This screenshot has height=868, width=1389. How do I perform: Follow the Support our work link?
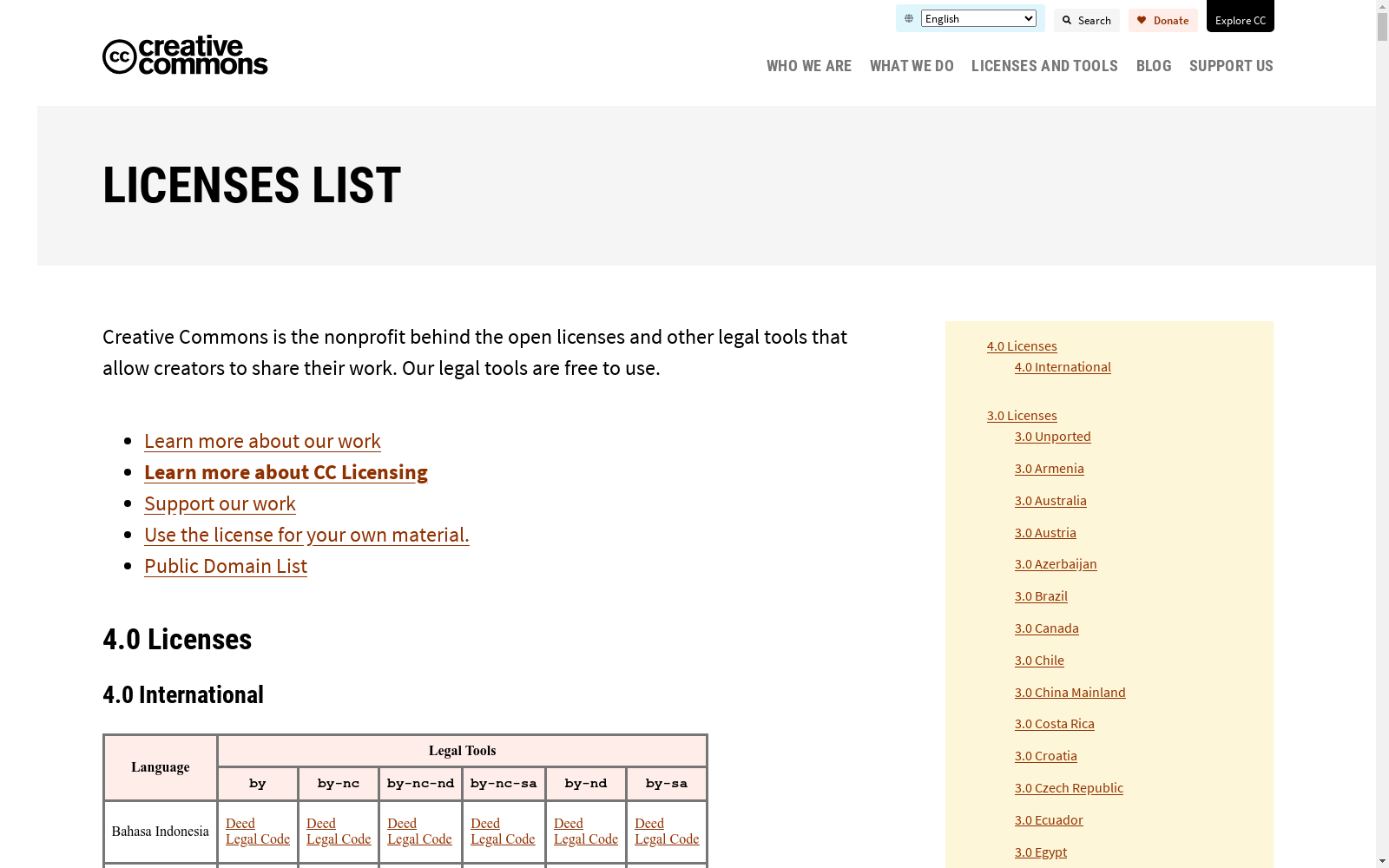coord(220,503)
